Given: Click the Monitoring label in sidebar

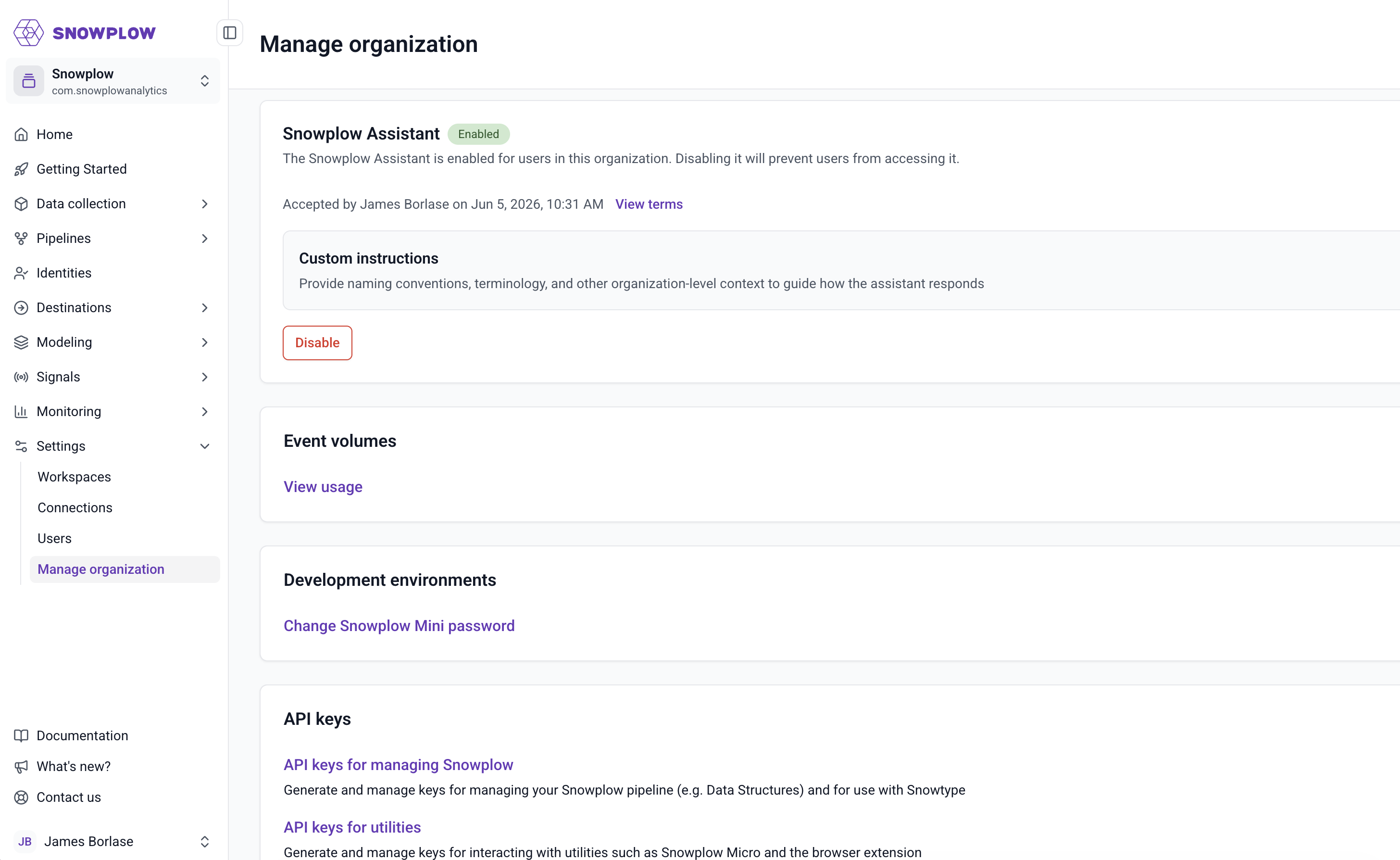Looking at the screenshot, I should tap(69, 412).
